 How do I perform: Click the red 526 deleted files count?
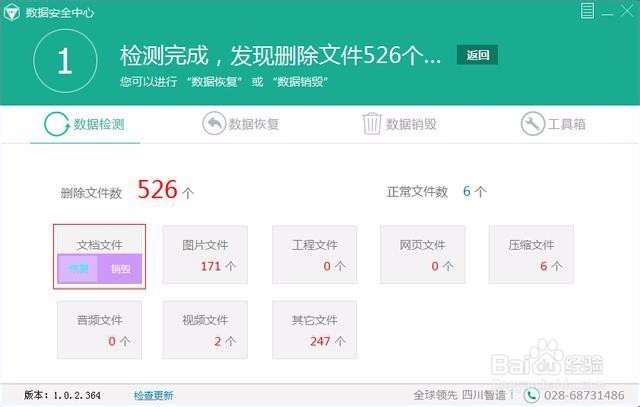coord(158,190)
